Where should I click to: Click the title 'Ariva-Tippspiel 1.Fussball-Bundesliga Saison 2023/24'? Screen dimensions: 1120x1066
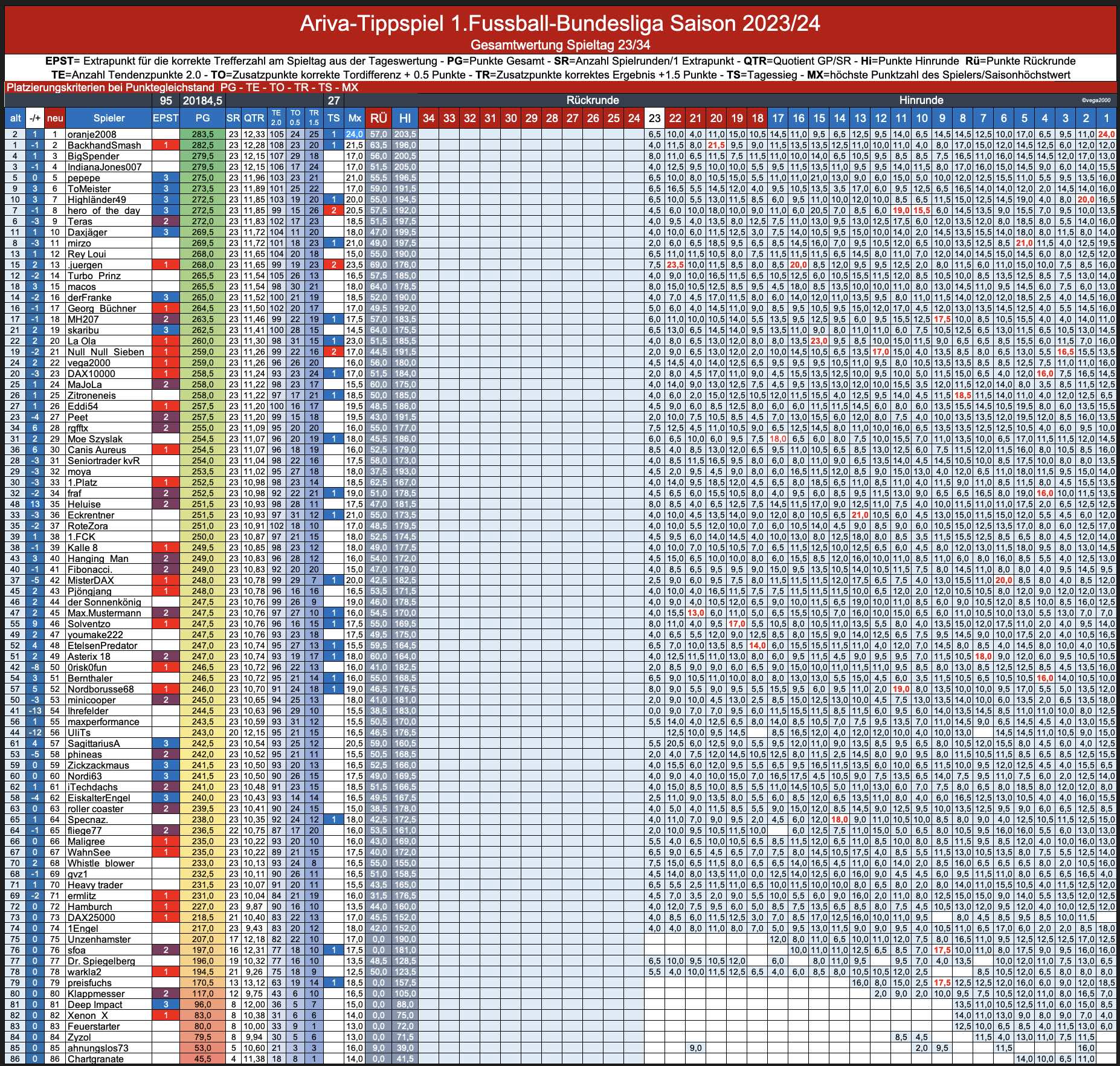click(560, 24)
